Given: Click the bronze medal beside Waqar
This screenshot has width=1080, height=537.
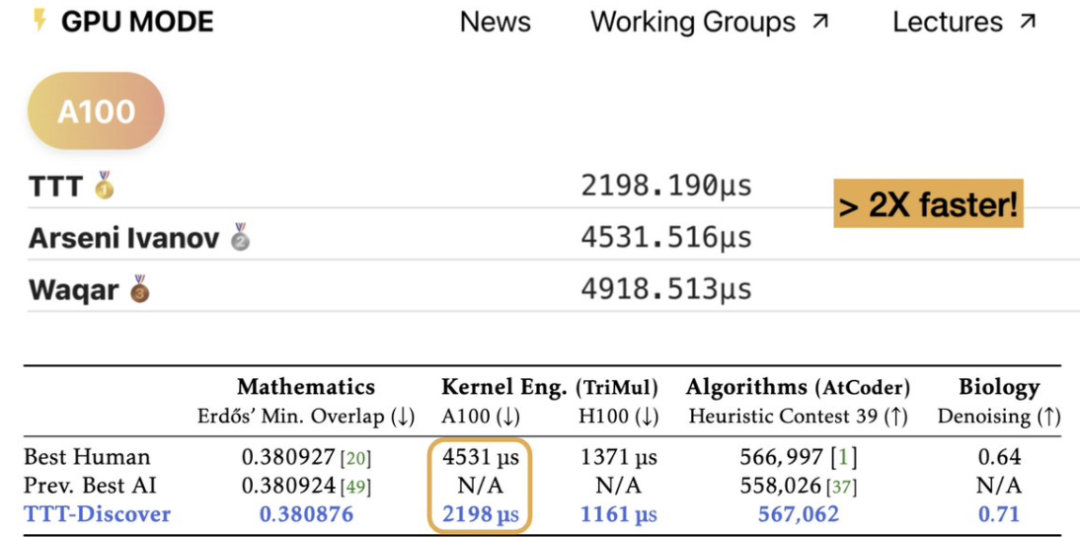Looking at the screenshot, I should 140,289.
